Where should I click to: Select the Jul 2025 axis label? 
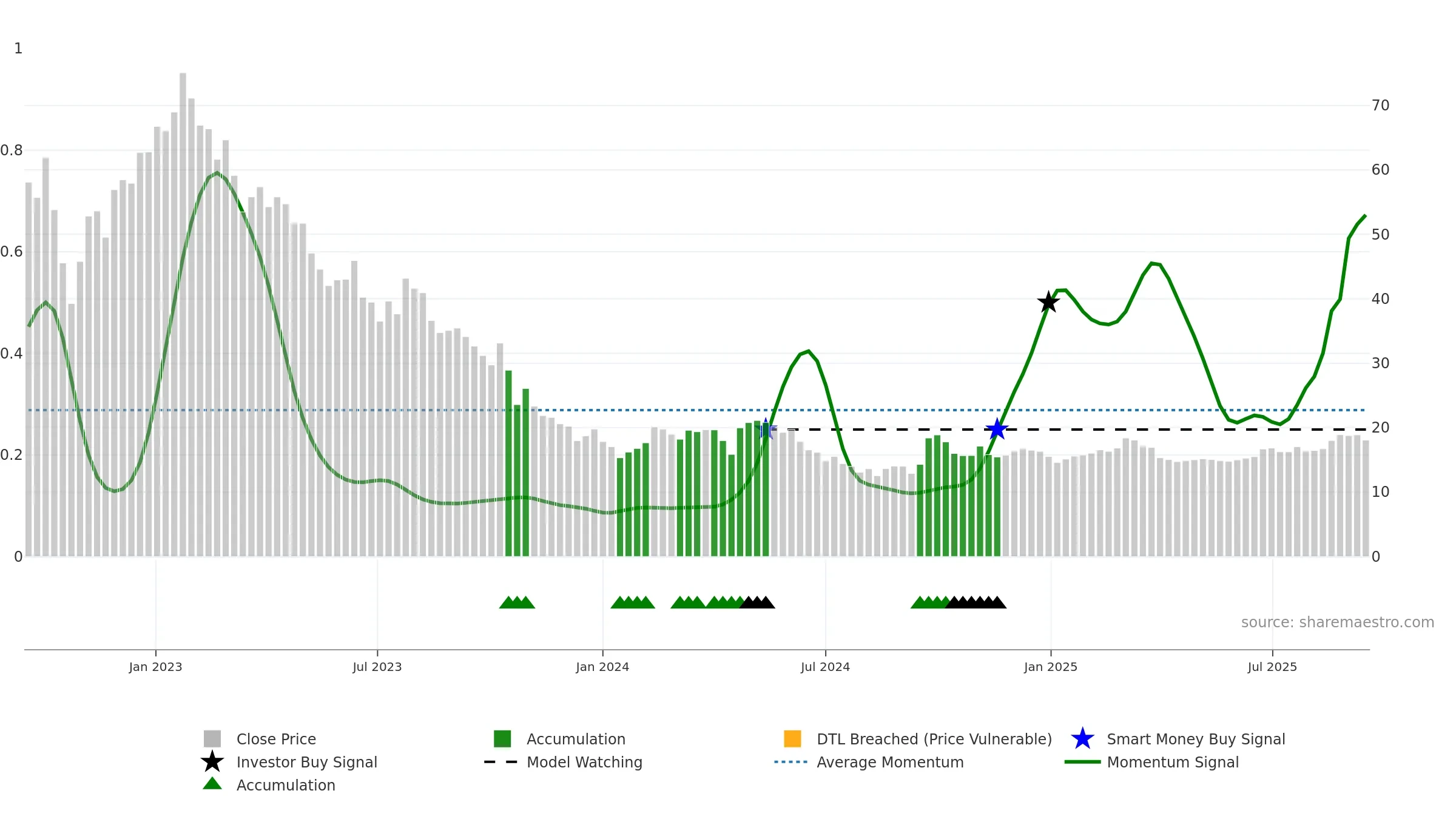pyautogui.click(x=1272, y=667)
